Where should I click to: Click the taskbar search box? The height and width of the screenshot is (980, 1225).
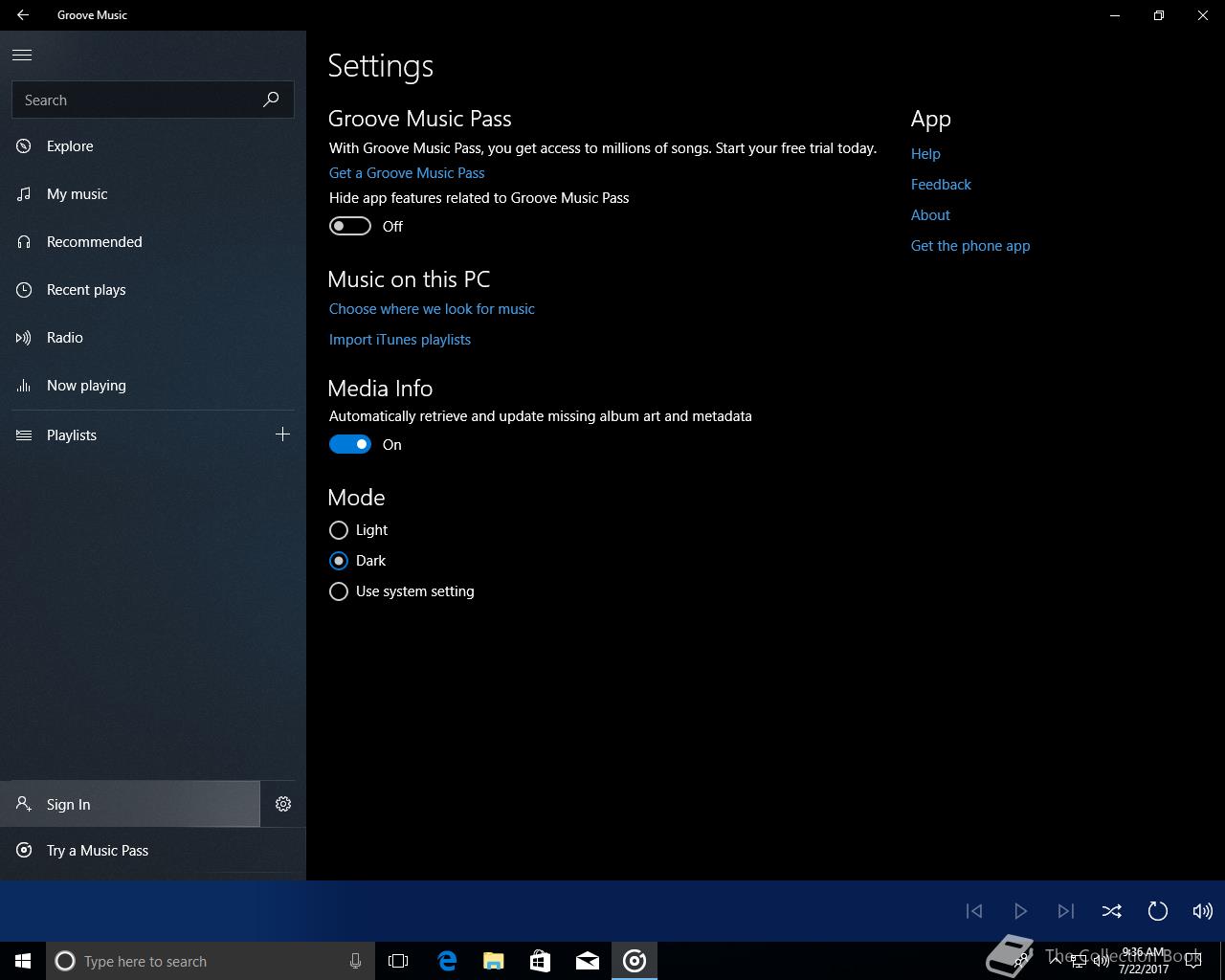click(x=210, y=961)
